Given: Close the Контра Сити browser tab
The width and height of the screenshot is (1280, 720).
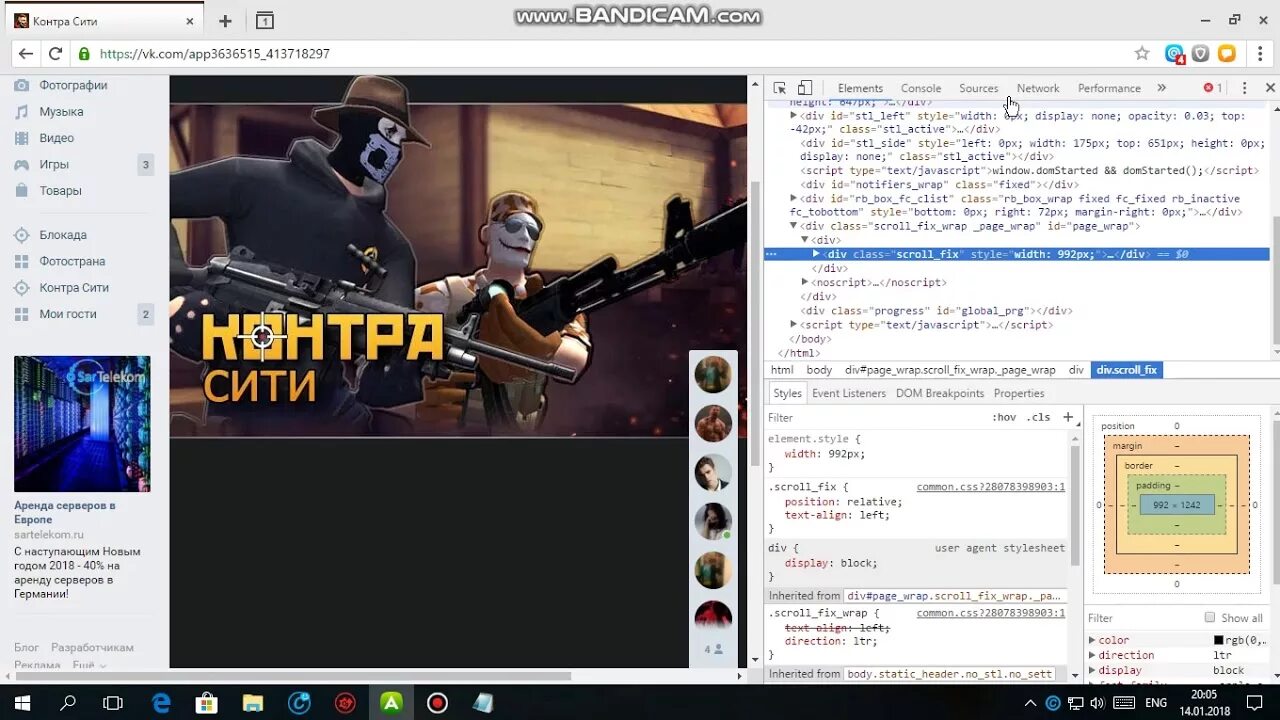Looking at the screenshot, I should (190, 21).
